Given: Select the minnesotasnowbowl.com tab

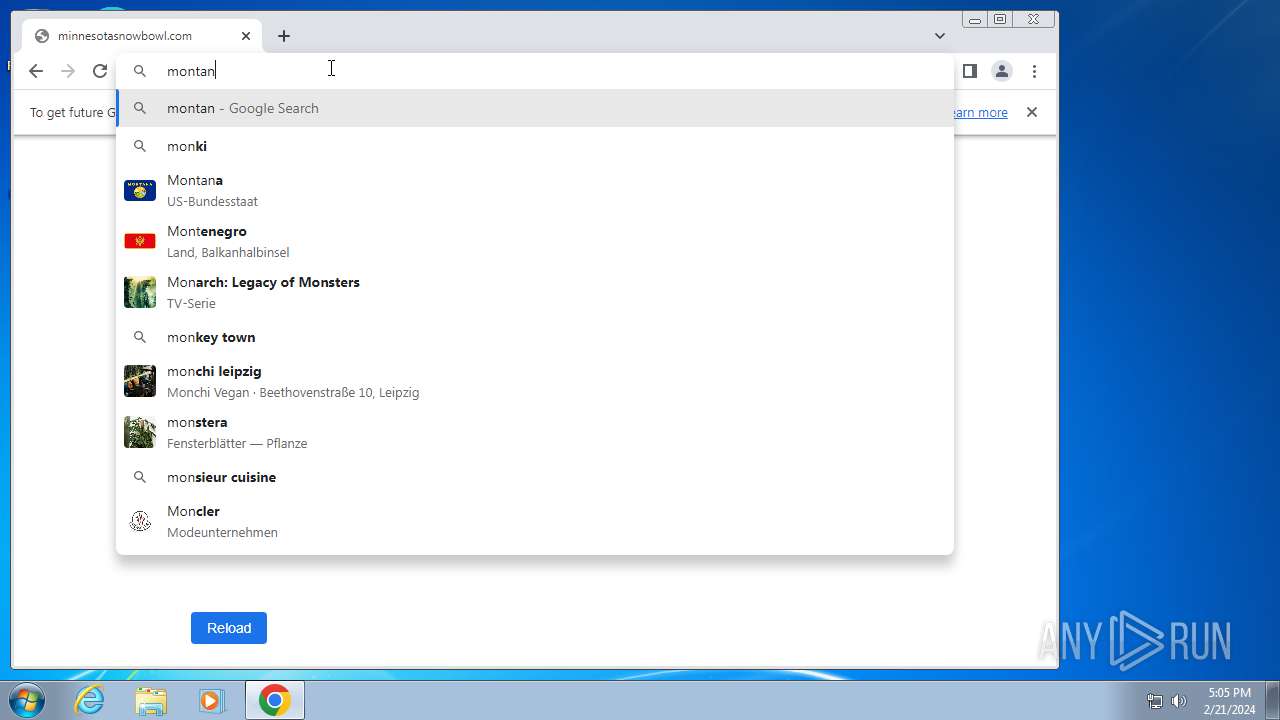Looking at the screenshot, I should [x=142, y=36].
